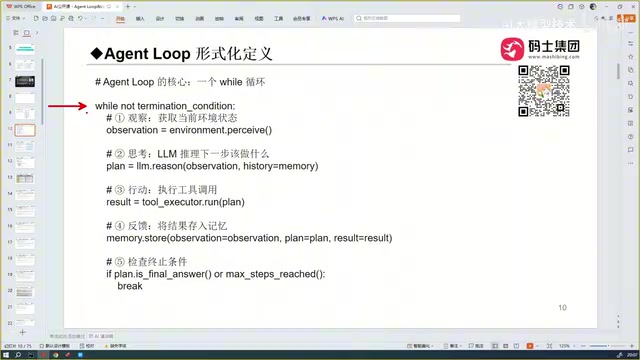Image resolution: width=640 pixels, height=360 pixels.
Task: Click the user avatar icon in the title bar
Action: (593, 7)
